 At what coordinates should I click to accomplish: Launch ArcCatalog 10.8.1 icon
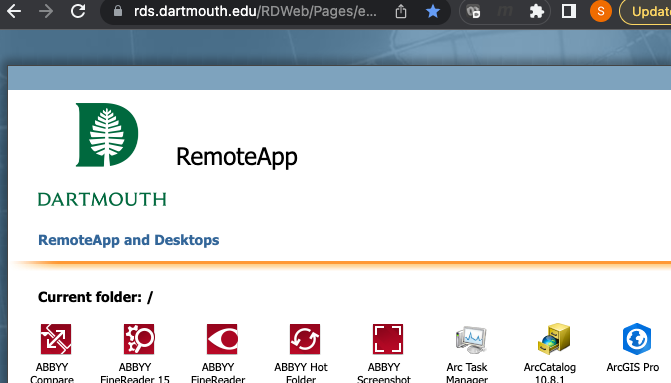[554, 339]
